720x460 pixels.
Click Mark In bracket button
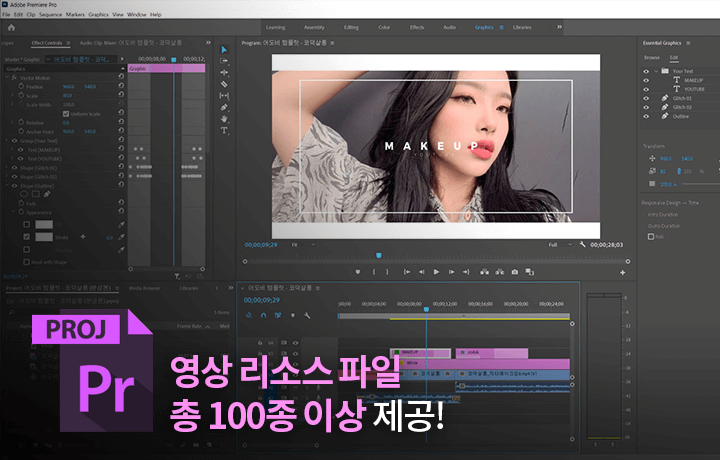[x=374, y=272]
